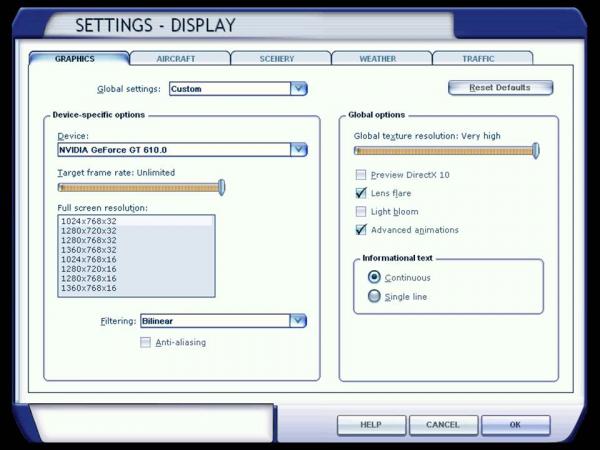Open the Traffic tab
Image resolution: width=600 pixels, height=450 pixels.
(x=483, y=59)
